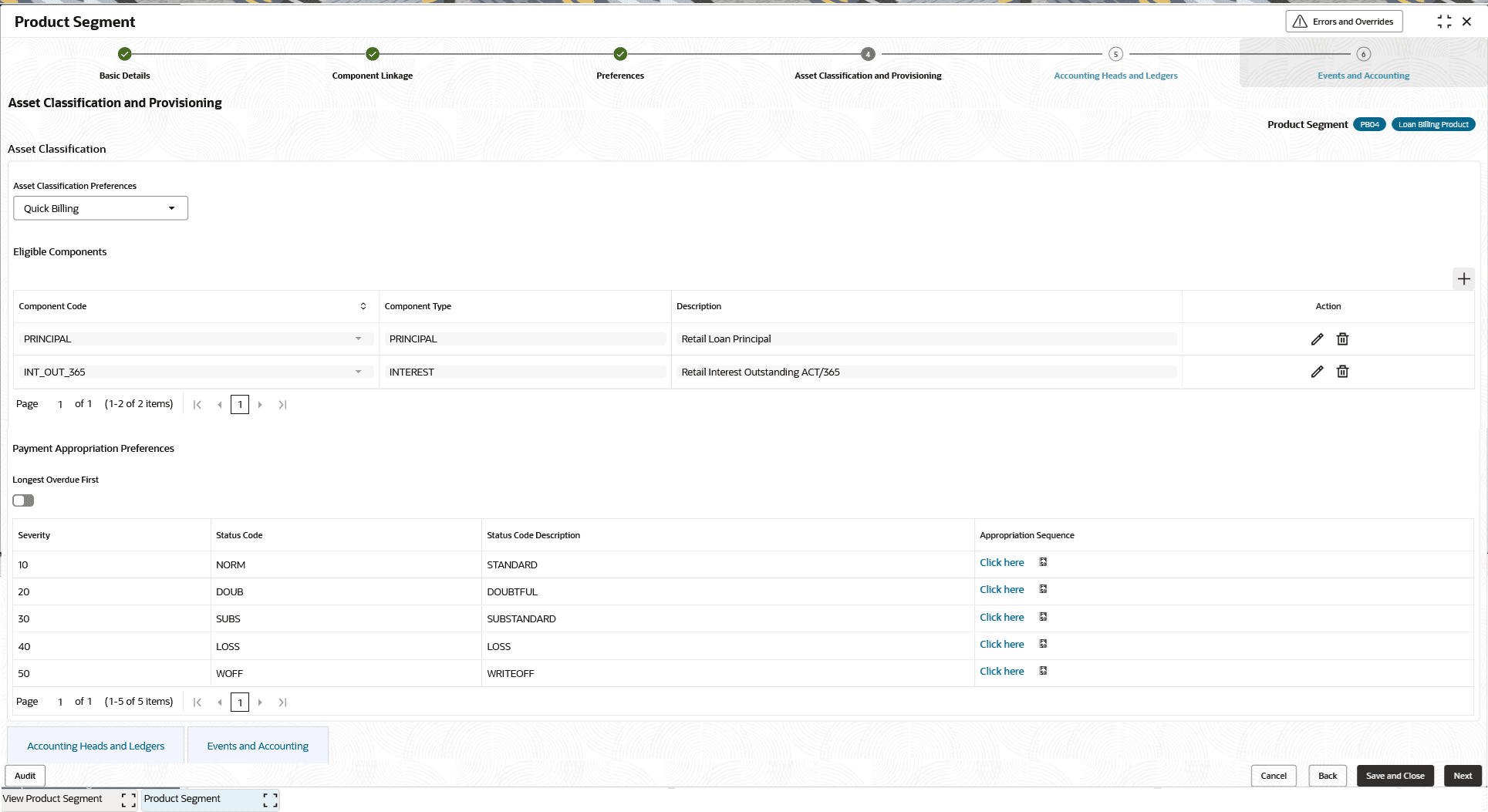Screen dimensions: 1488x812
Task: Cancel the product segment changes
Action: coord(1274,776)
